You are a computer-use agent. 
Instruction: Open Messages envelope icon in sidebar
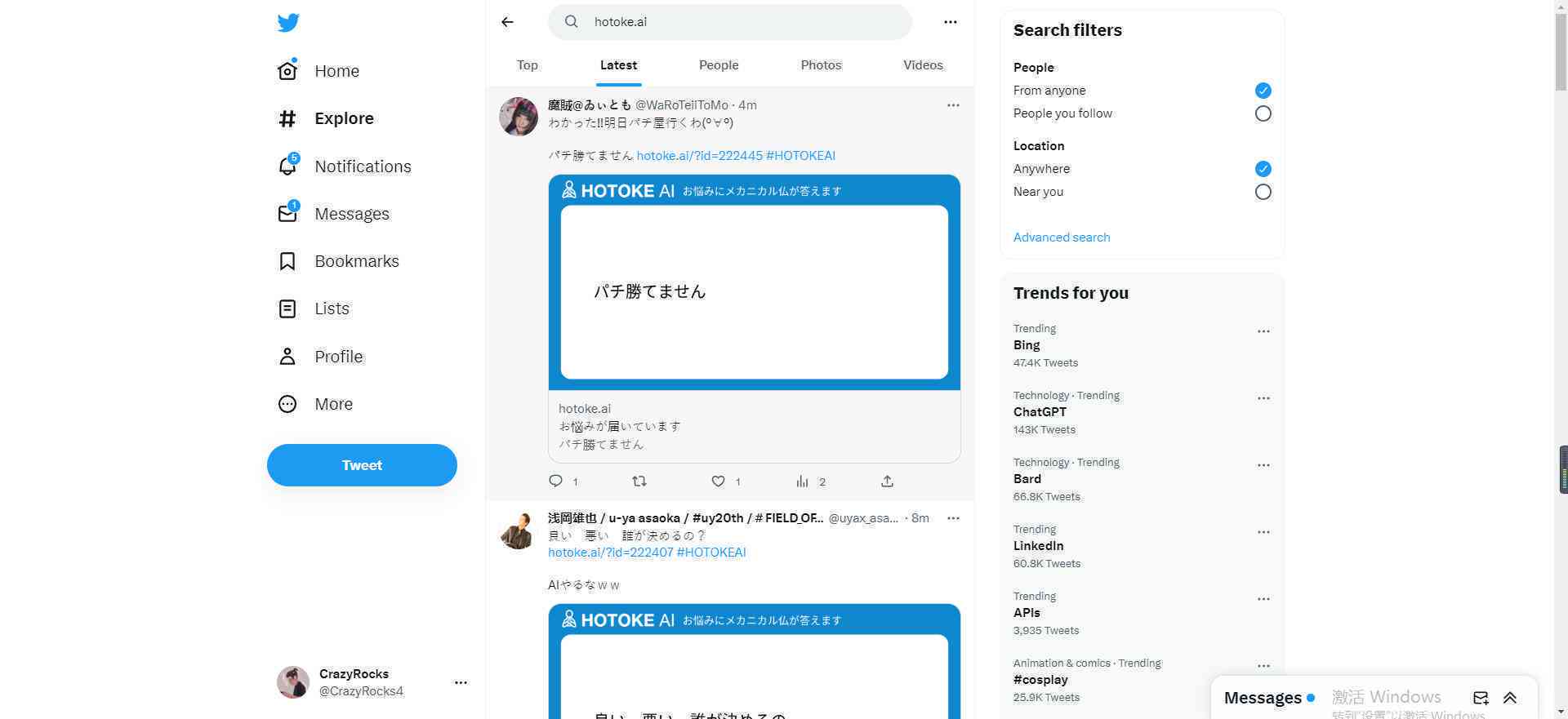tap(287, 213)
